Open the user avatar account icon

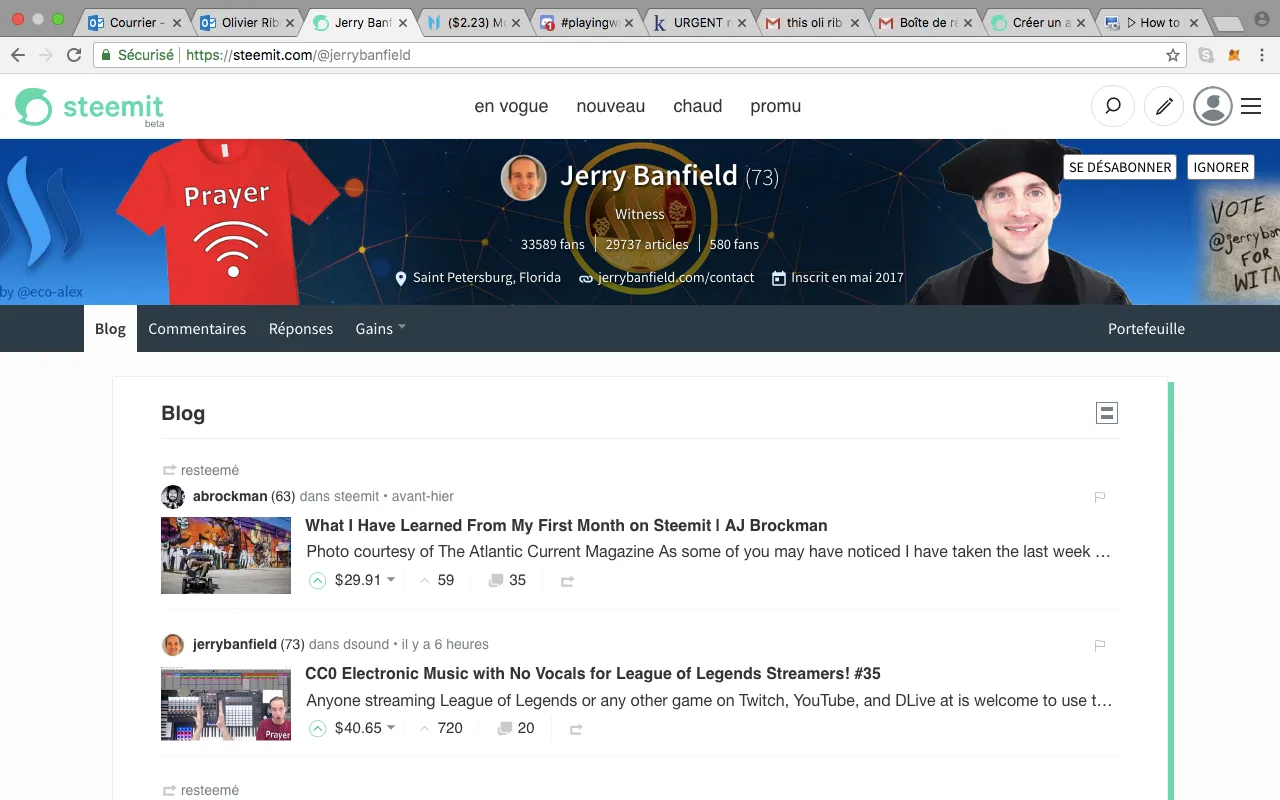click(1213, 106)
